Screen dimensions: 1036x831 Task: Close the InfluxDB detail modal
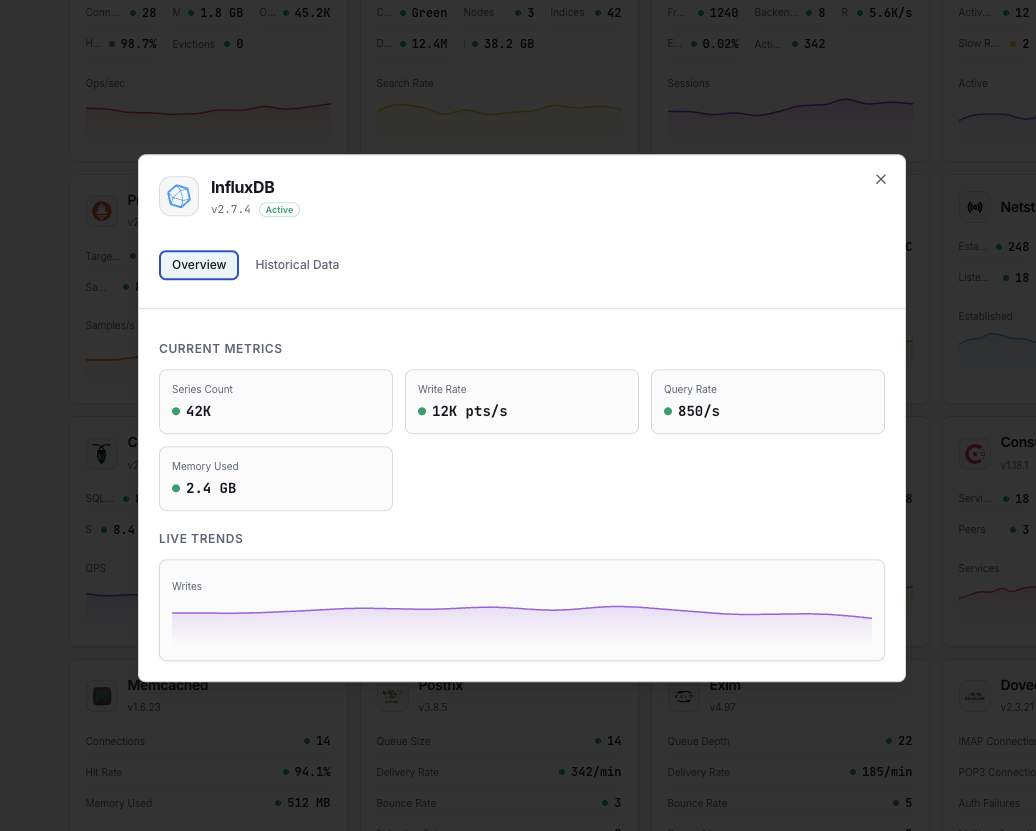tap(881, 179)
